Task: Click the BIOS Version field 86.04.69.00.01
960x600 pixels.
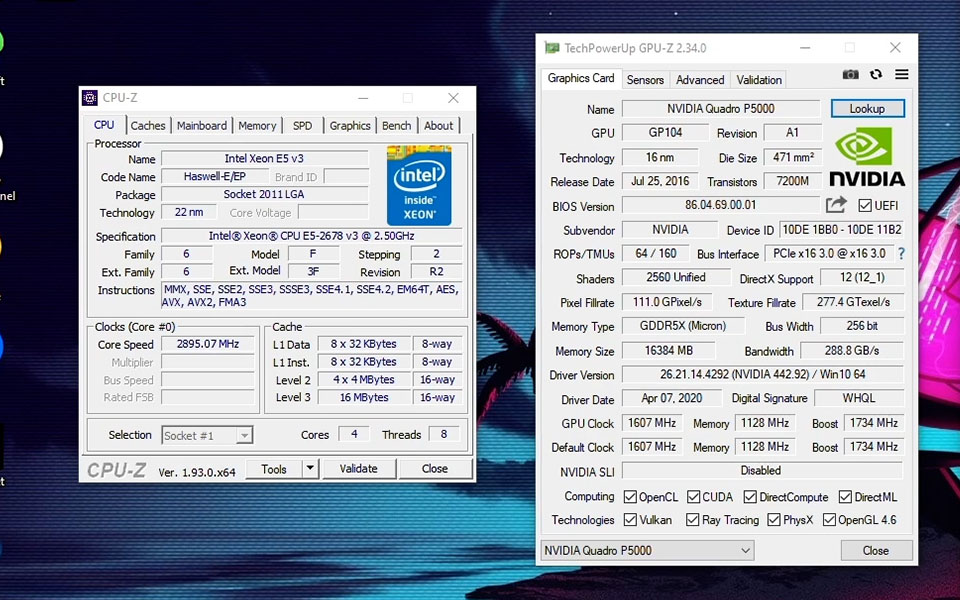Action: (721, 205)
